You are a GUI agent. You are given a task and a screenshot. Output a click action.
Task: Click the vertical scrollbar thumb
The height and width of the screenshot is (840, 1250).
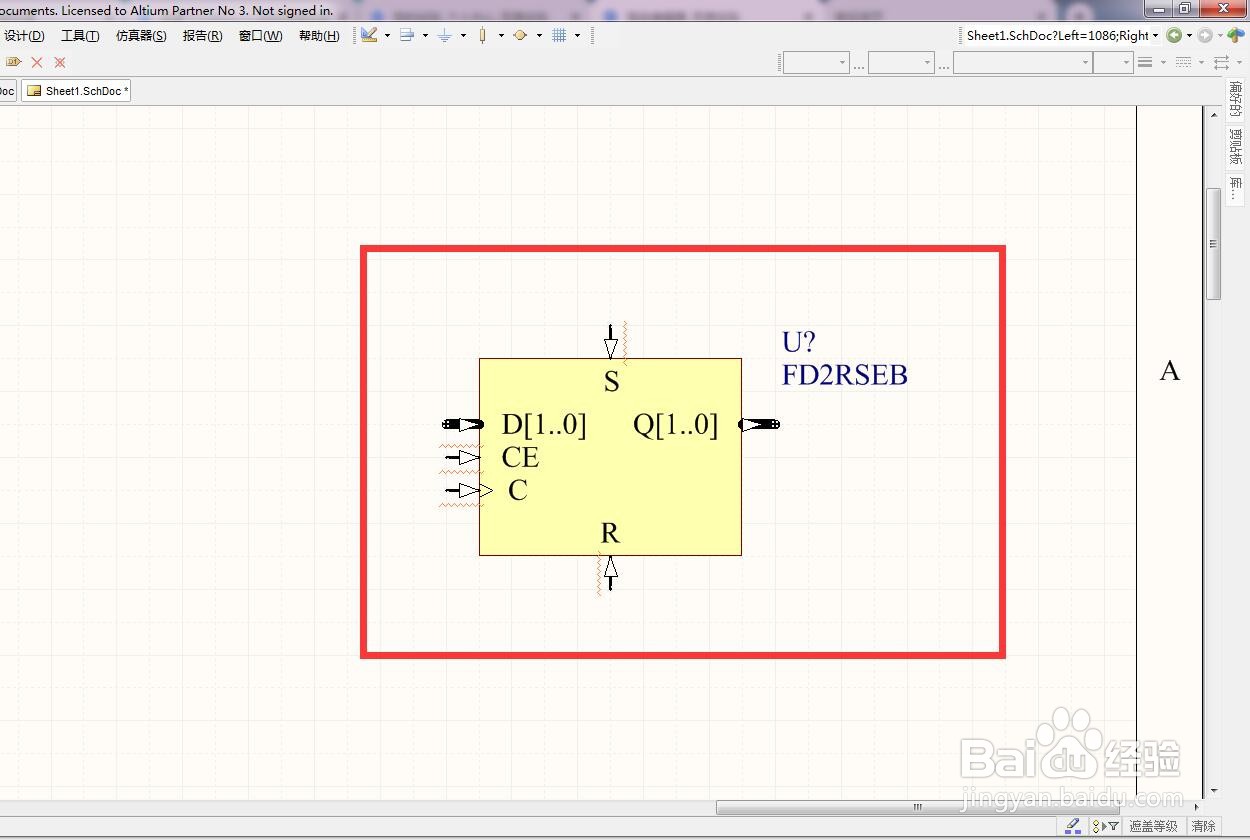[x=1214, y=243]
